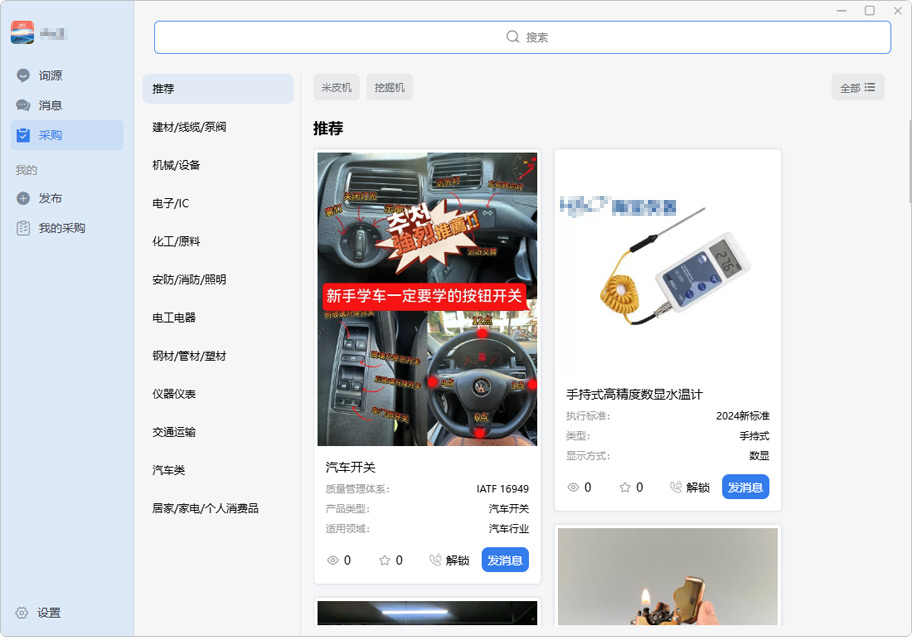Toggle star favorite on 水温计 card

click(625, 487)
